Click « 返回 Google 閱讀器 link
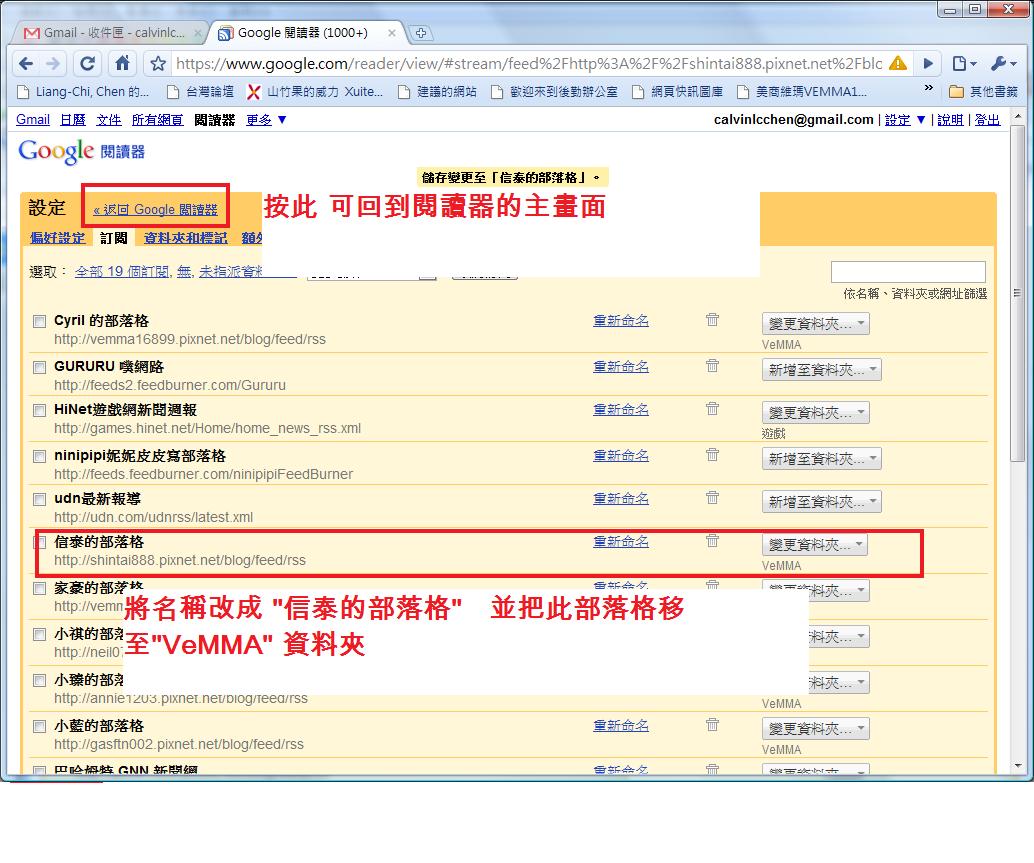Image resolution: width=1034 pixels, height=863 pixels. tap(156, 210)
